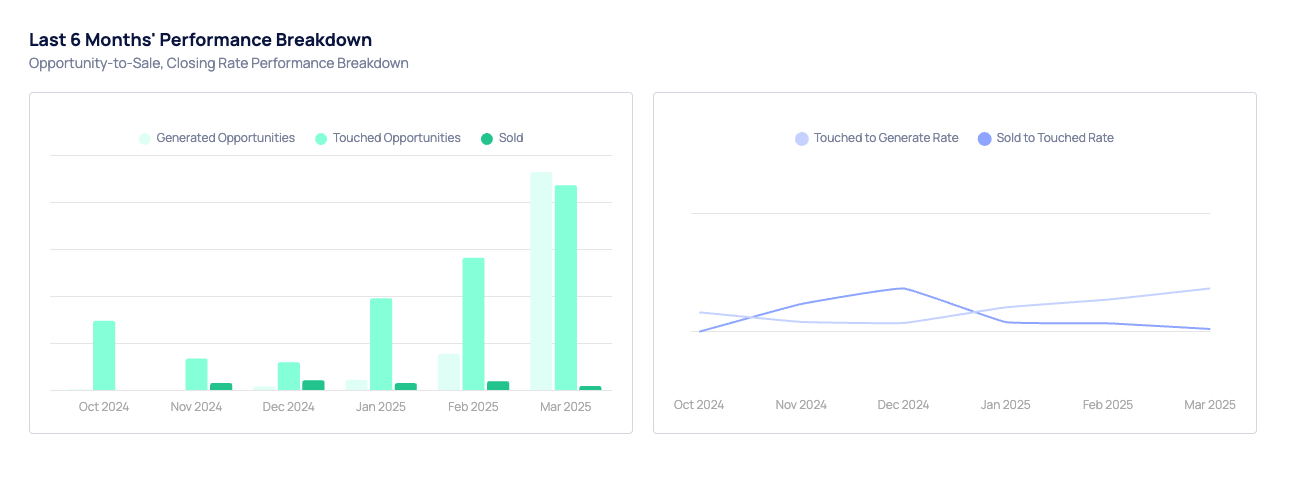Select the Oct 2024 Touched Opportunities bar
Viewport: 1296px width, 487px height.
point(104,355)
